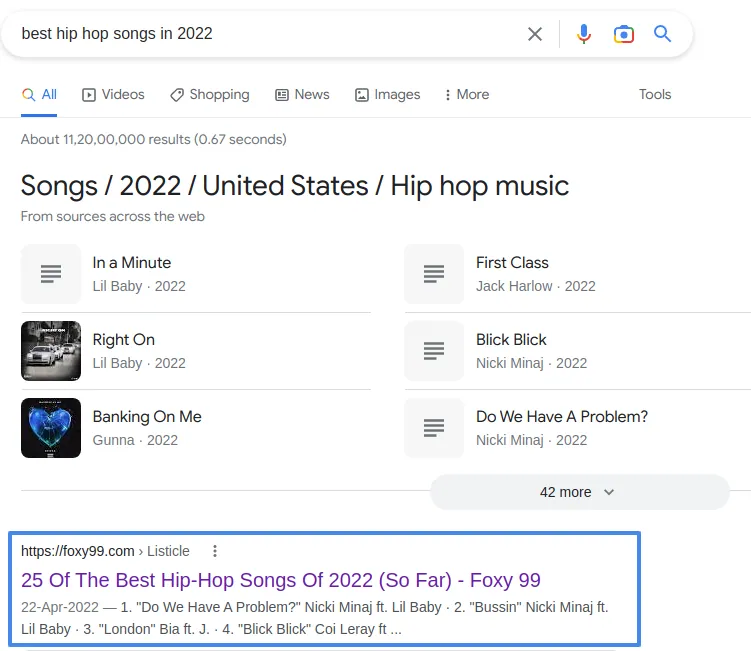Switch to the Shopping tab
The width and height of the screenshot is (751, 651).
click(210, 94)
